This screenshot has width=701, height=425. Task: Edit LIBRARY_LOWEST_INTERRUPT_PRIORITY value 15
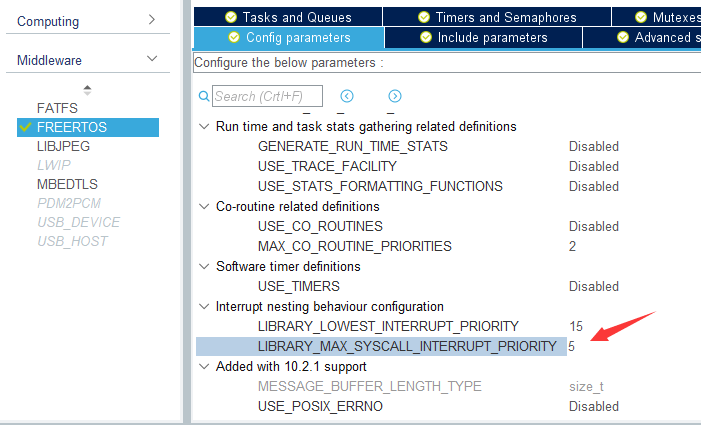click(576, 326)
